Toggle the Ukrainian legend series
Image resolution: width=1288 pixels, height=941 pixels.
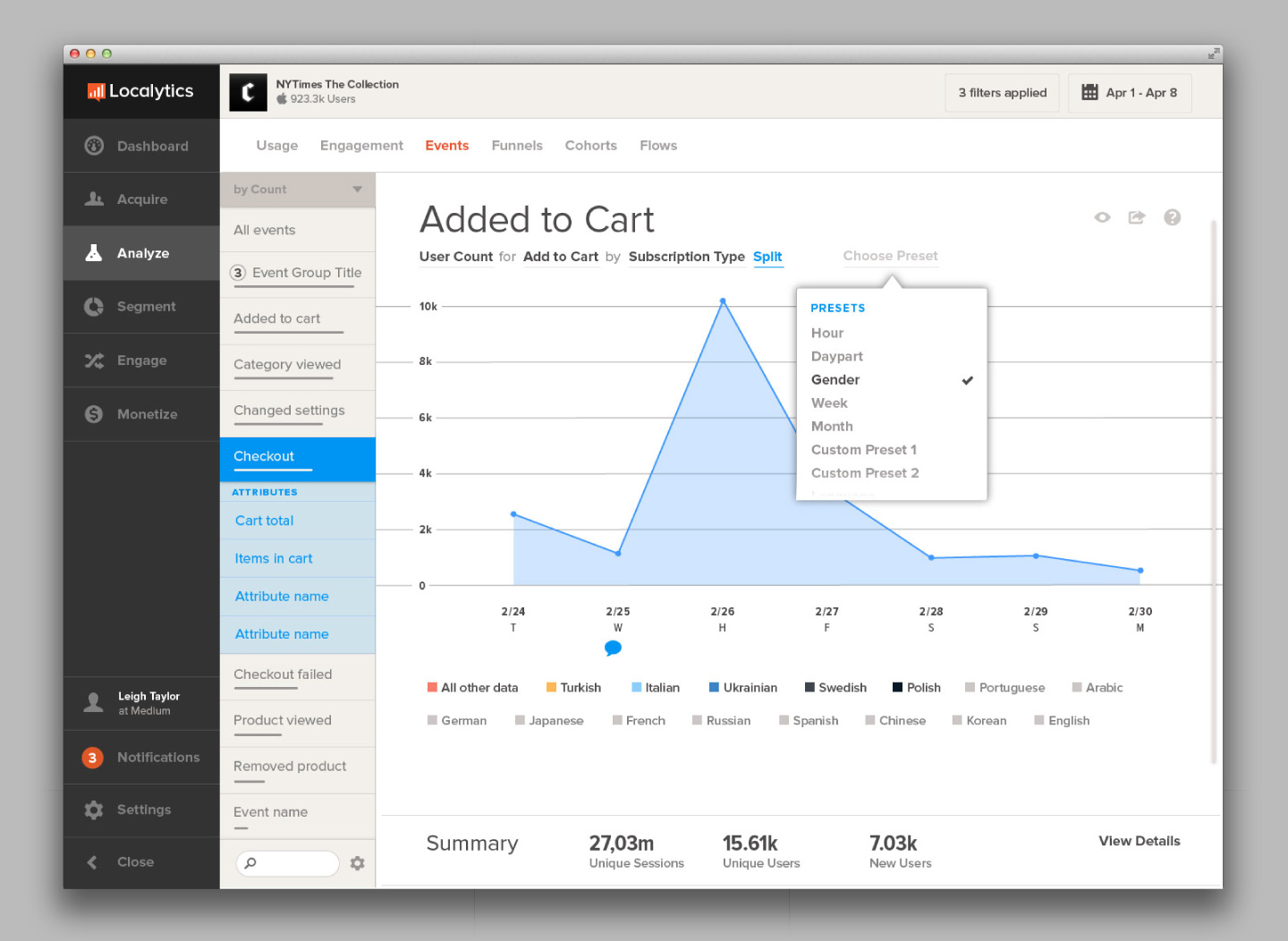pos(743,688)
